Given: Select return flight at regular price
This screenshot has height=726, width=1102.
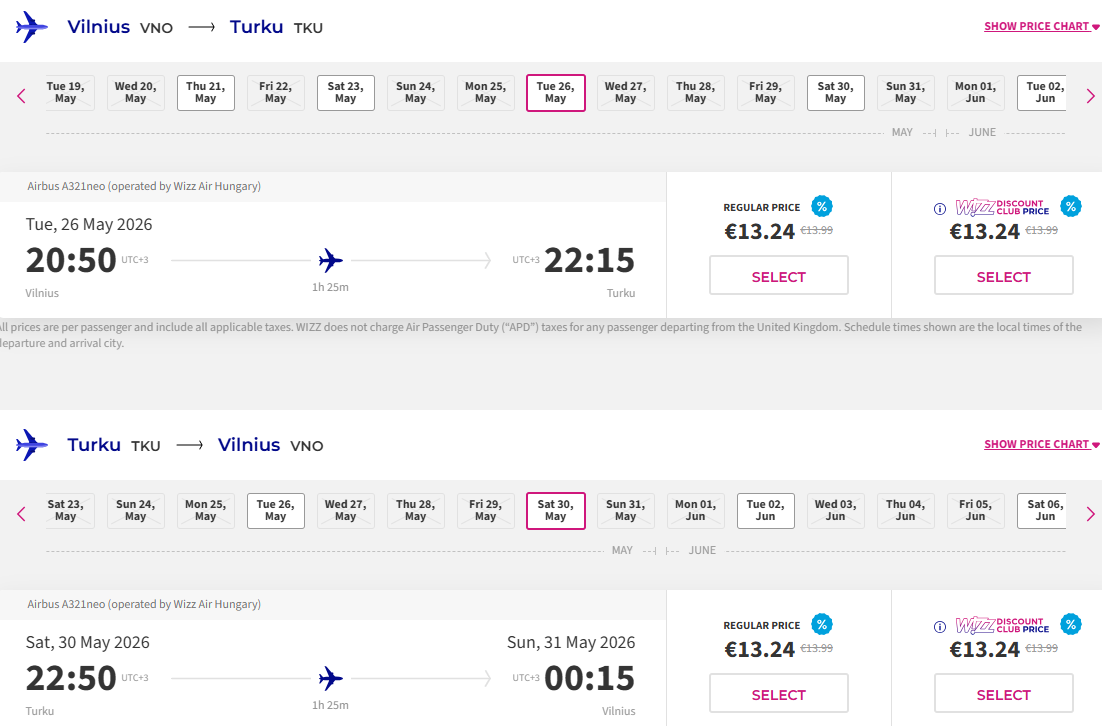Looking at the screenshot, I should tap(778, 694).
